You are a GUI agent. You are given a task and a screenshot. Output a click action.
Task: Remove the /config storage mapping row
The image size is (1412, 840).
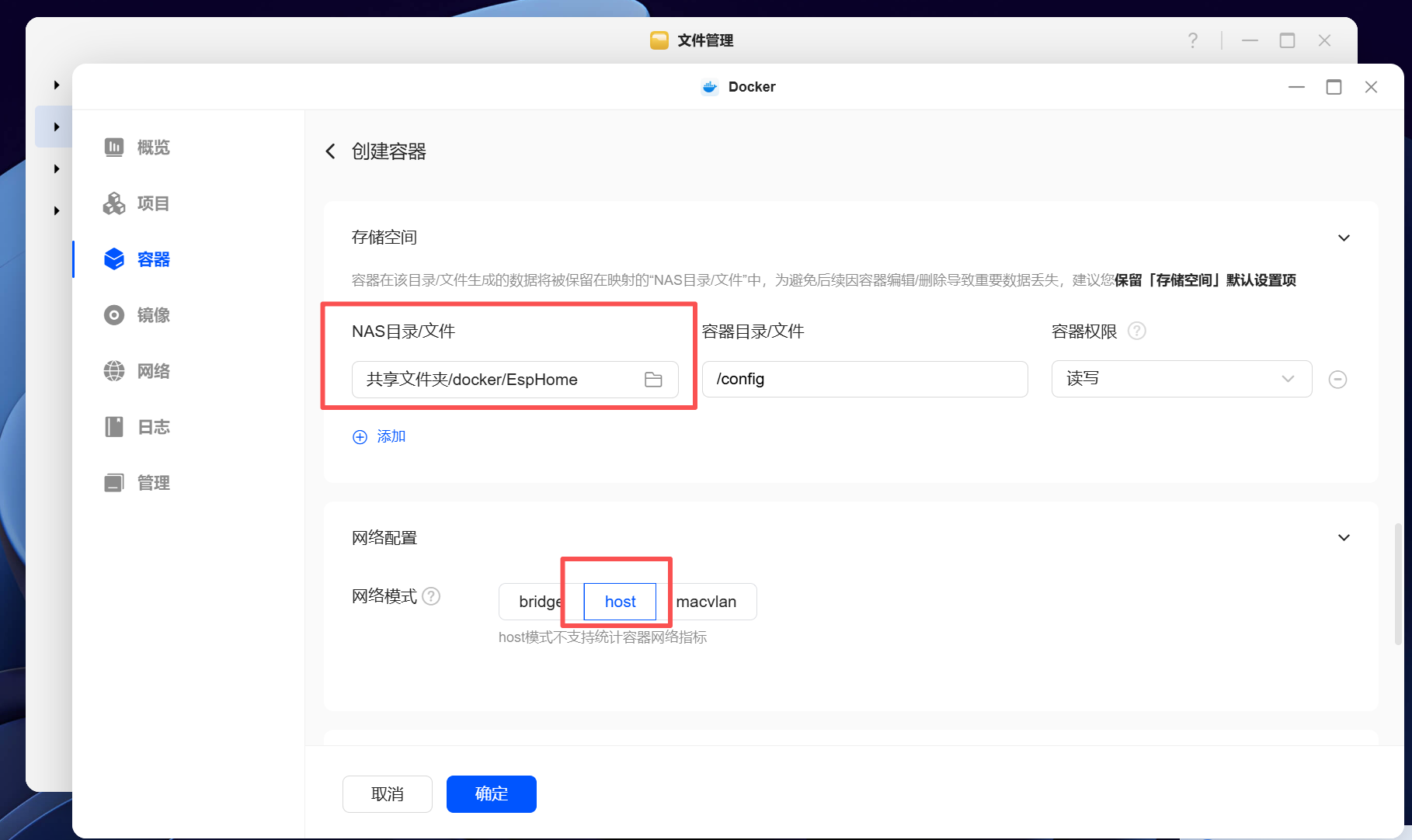[1337, 380]
